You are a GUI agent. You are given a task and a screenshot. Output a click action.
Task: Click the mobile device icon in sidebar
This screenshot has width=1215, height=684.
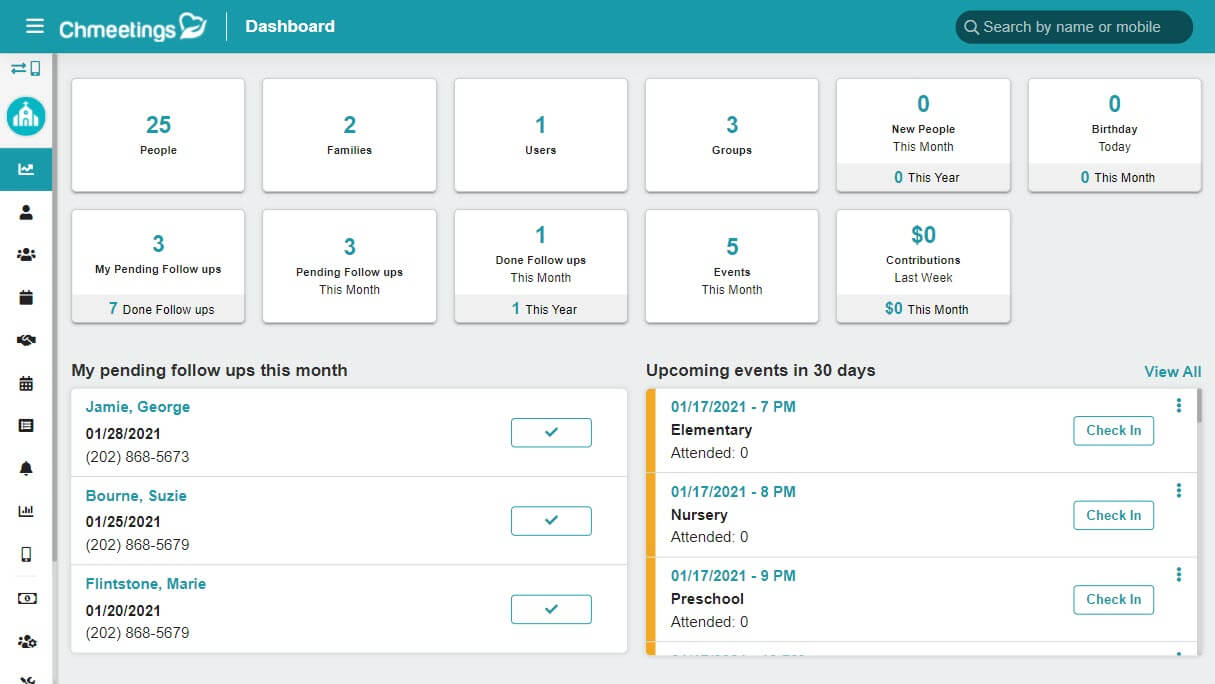point(26,554)
